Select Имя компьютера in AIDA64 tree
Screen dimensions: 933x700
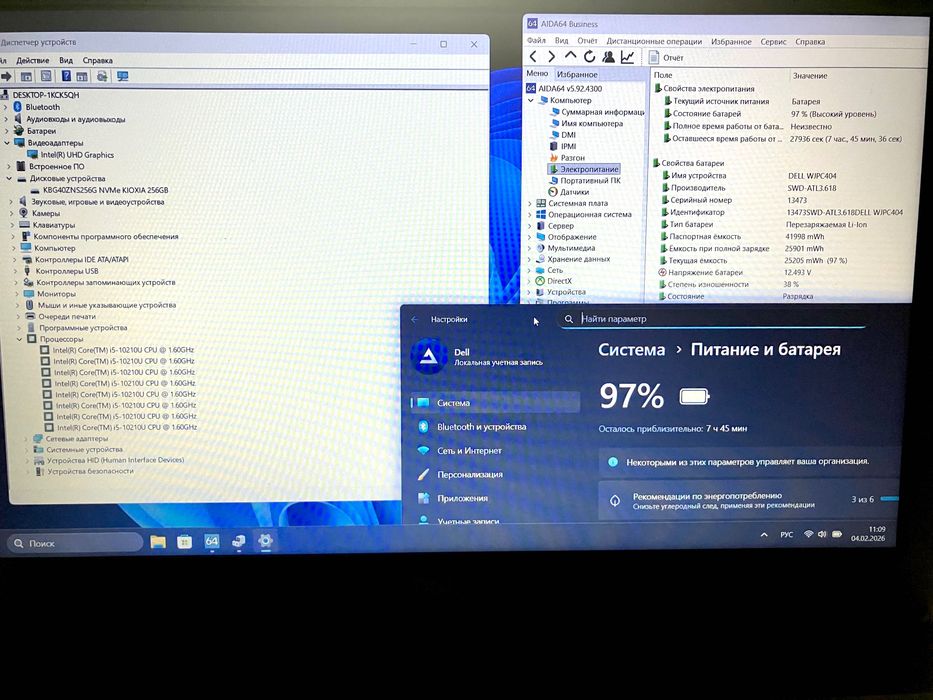point(586,123)
